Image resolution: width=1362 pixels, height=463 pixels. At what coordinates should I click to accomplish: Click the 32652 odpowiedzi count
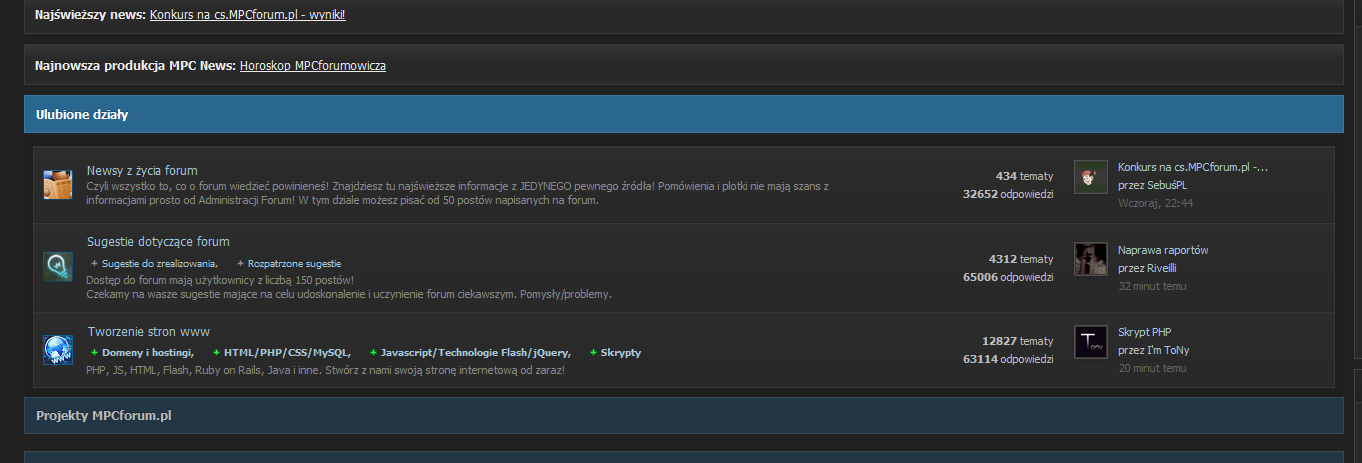[1008, 194]
